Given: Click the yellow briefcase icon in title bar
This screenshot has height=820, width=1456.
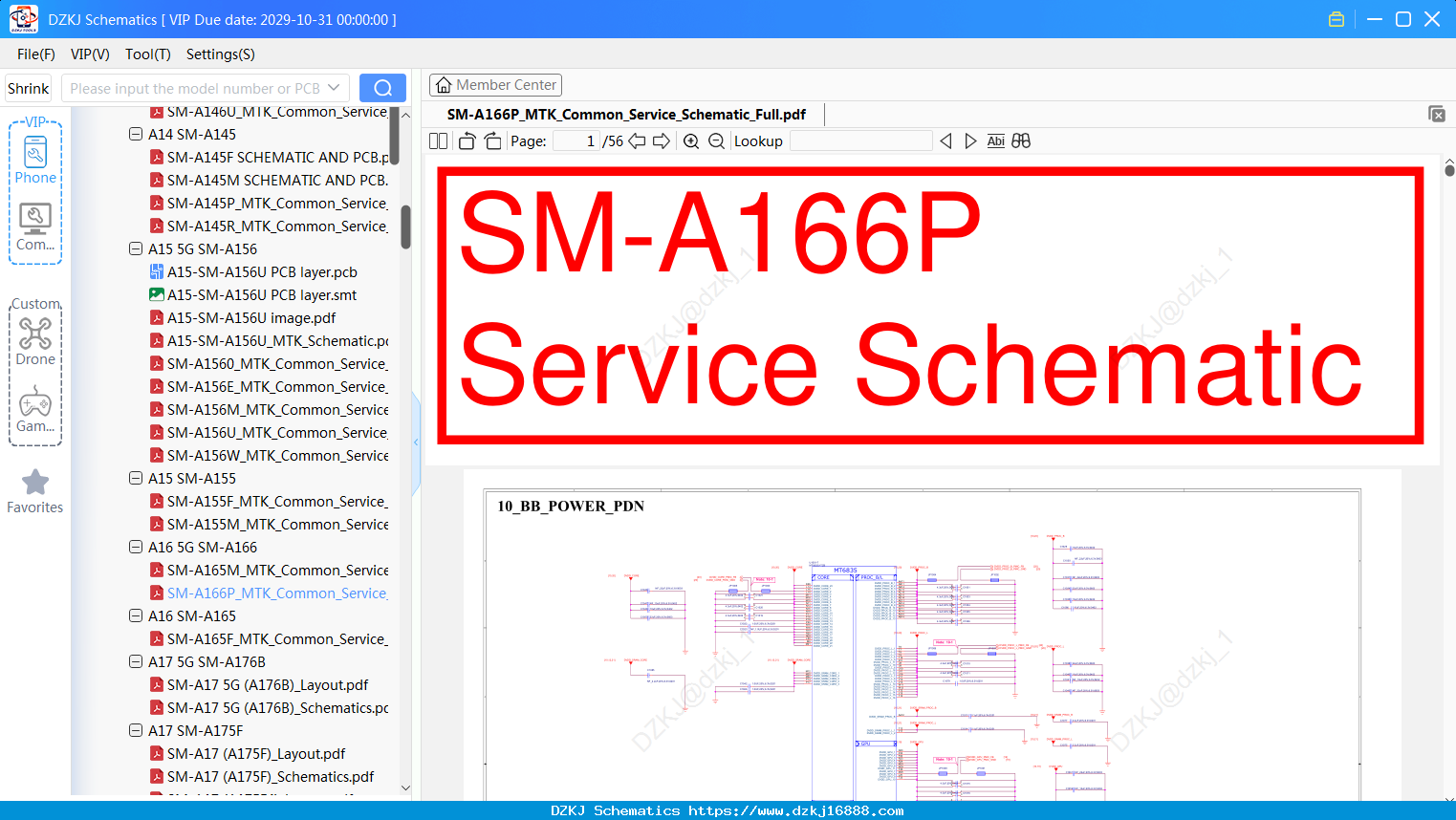Looking at the screenshot, I should click(1336, 19).
